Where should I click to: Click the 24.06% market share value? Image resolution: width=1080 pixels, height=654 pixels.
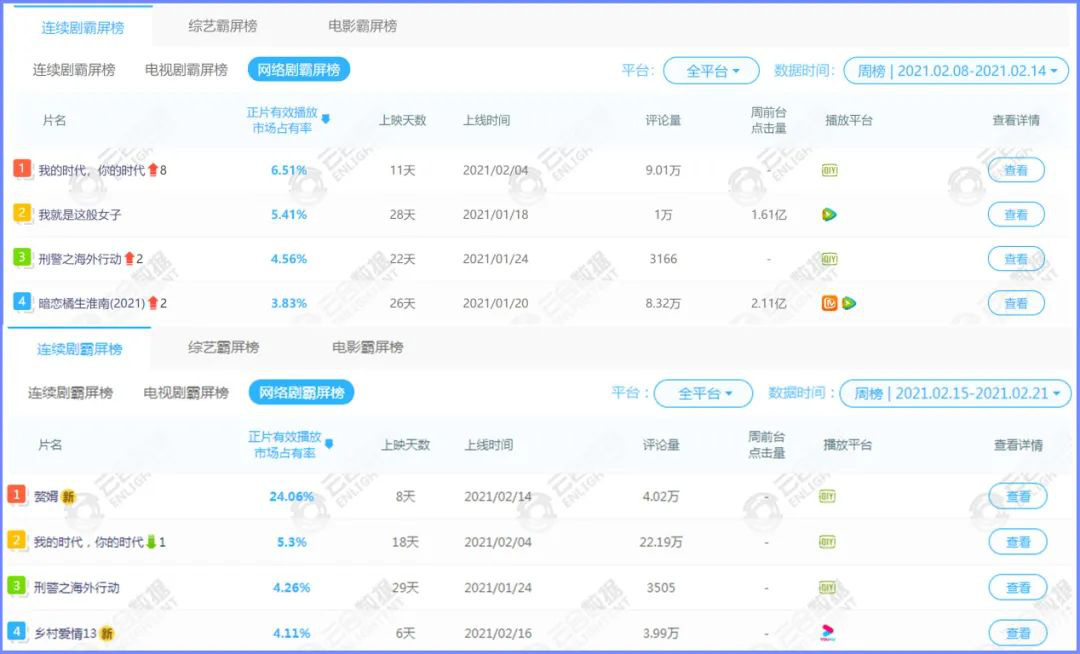(x=291, y=496)
